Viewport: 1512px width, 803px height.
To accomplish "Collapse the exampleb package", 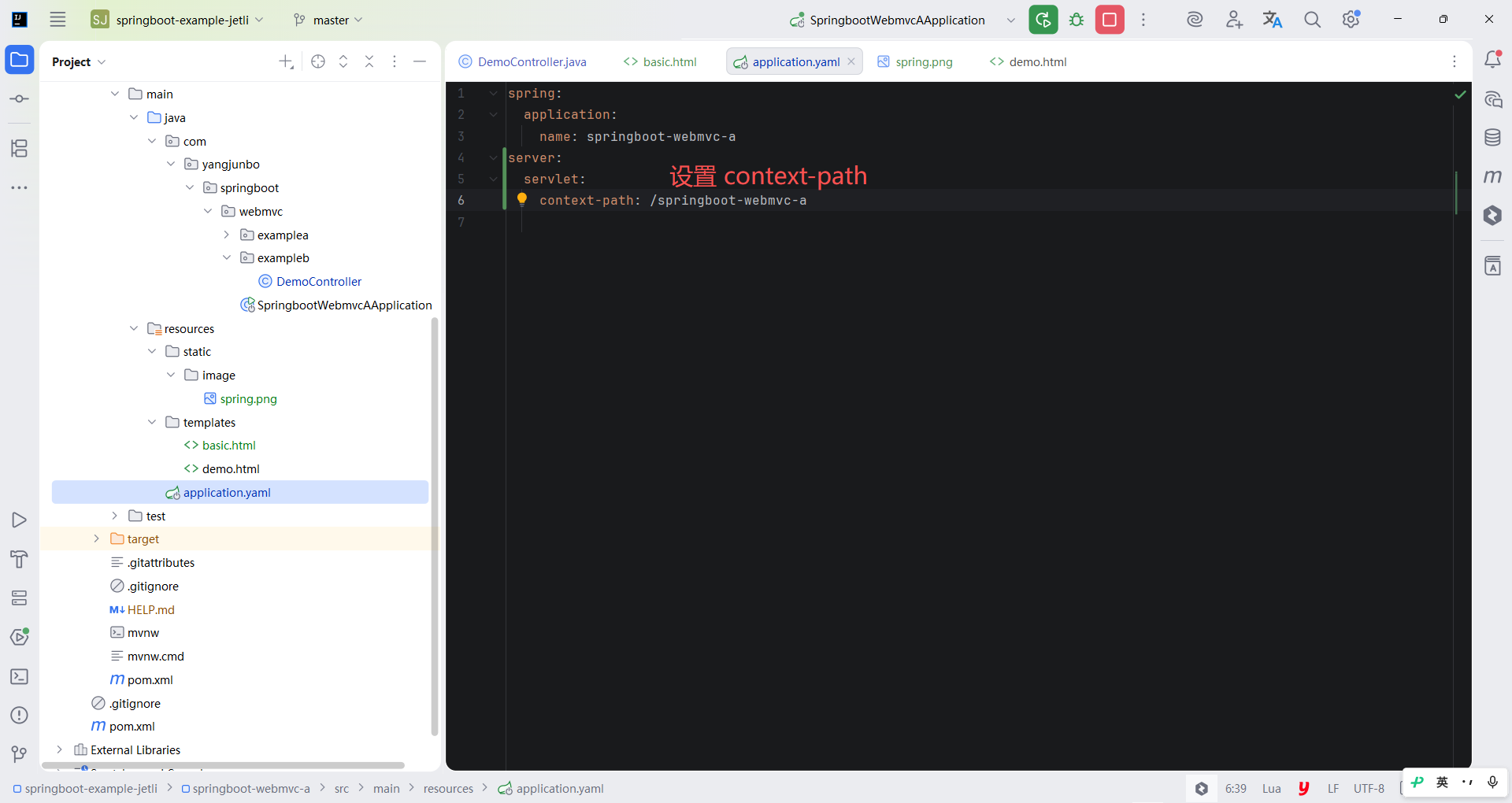I will pyautogui.click(x=227, y=257).
